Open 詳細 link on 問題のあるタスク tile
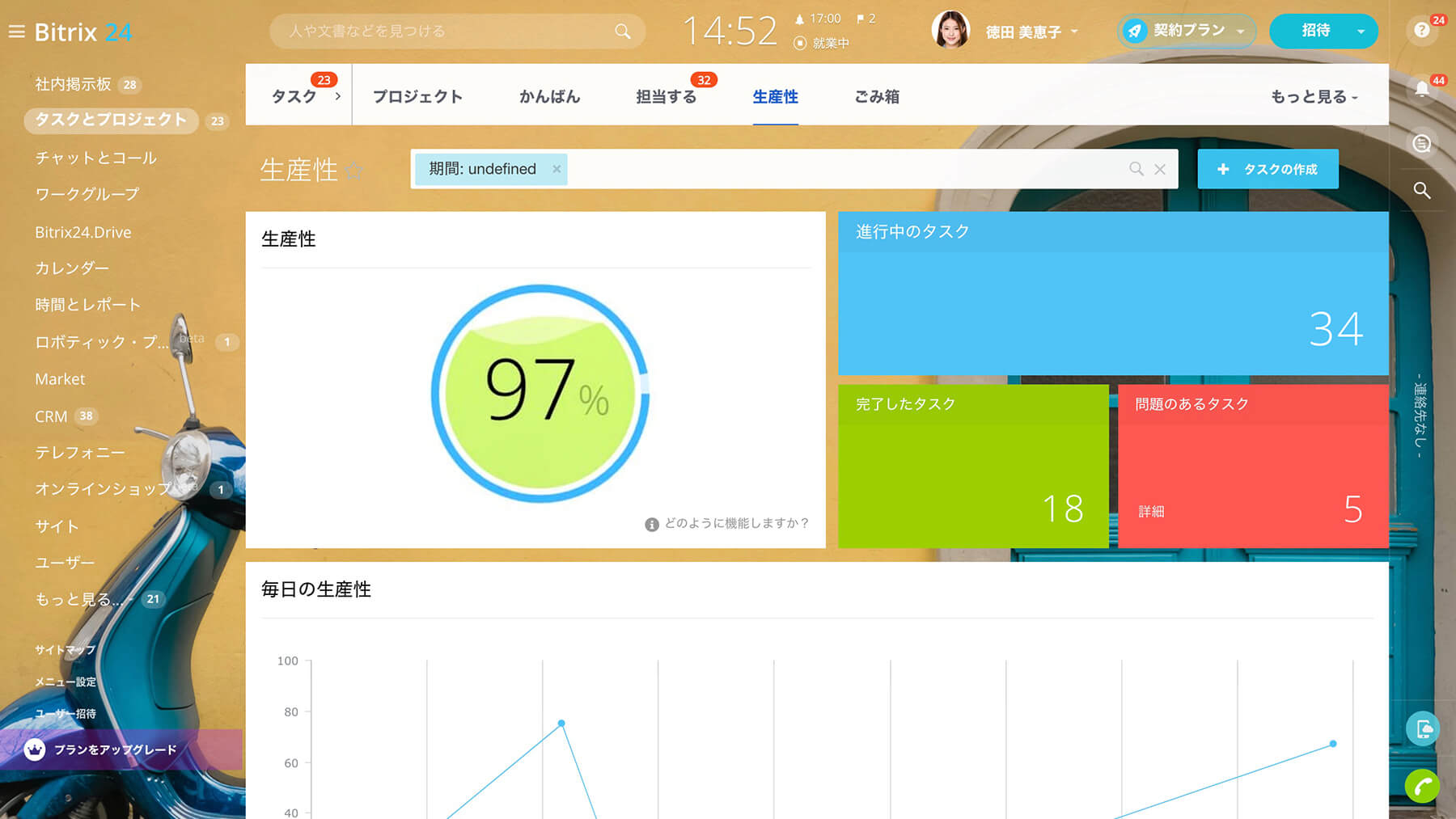 click(x=1151, y=511)
